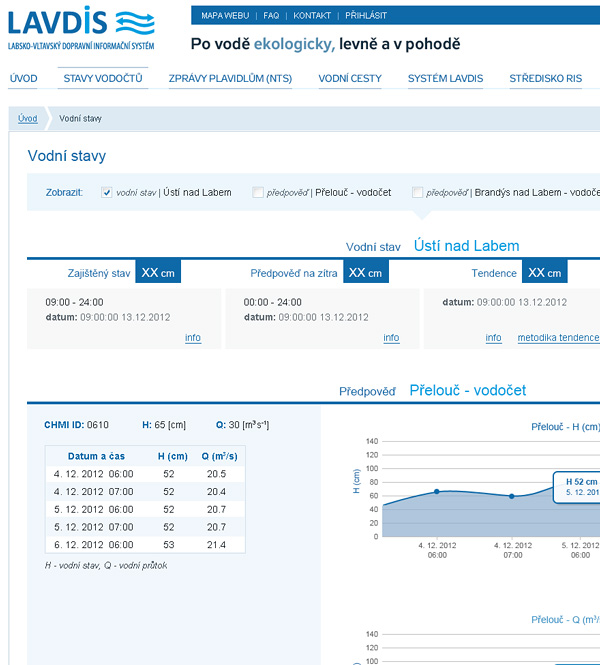
Task: Select STAVY VODOČTŮ menu item
Action: (x=103, y=78)
